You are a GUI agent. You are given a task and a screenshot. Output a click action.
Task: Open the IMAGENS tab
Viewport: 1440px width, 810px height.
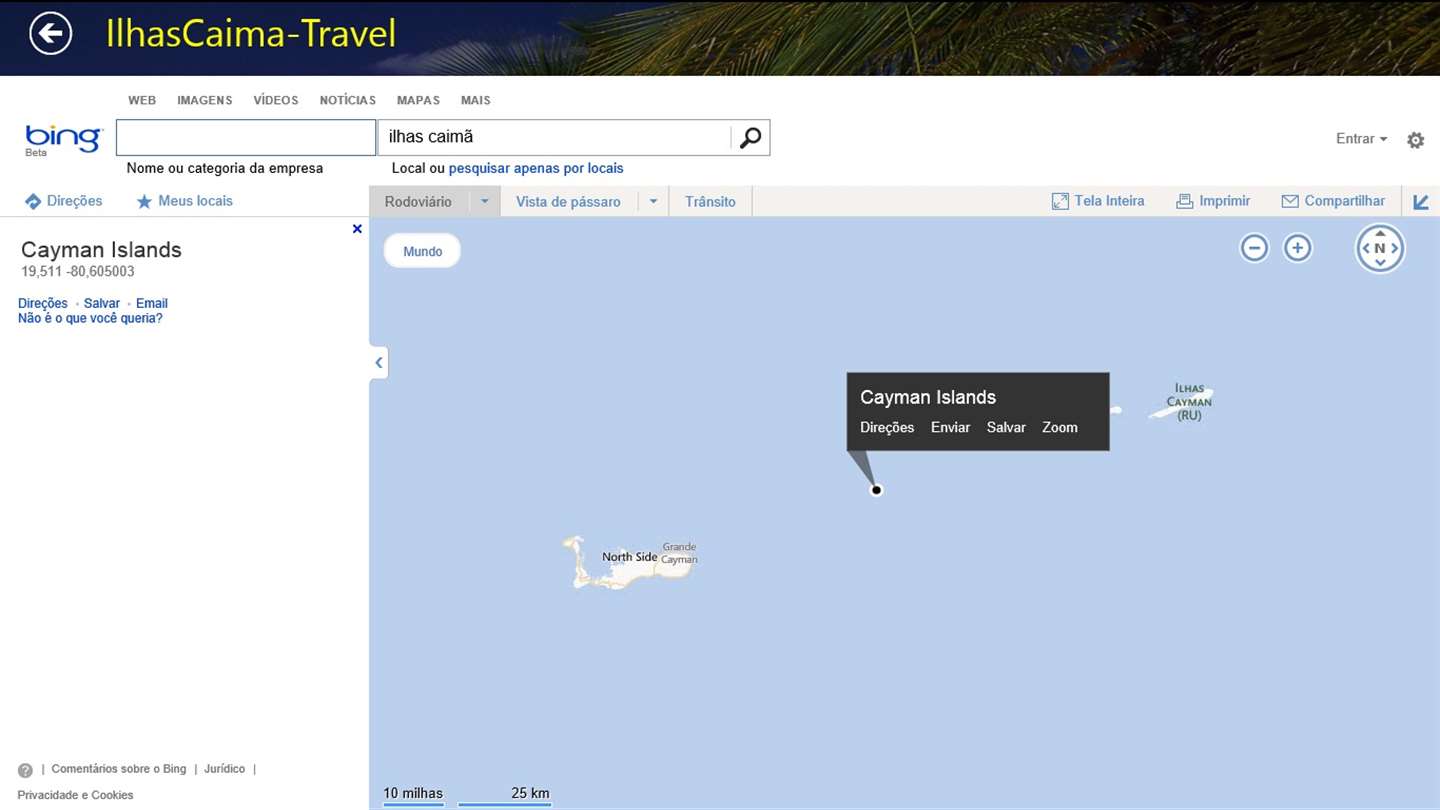point(205,100)
